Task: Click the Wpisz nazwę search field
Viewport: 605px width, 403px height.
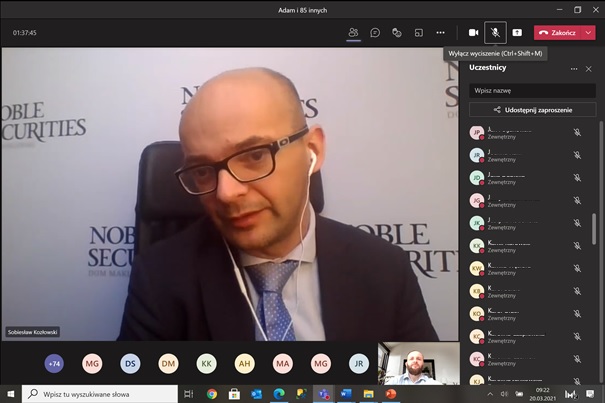Action: tap(532, 90)
